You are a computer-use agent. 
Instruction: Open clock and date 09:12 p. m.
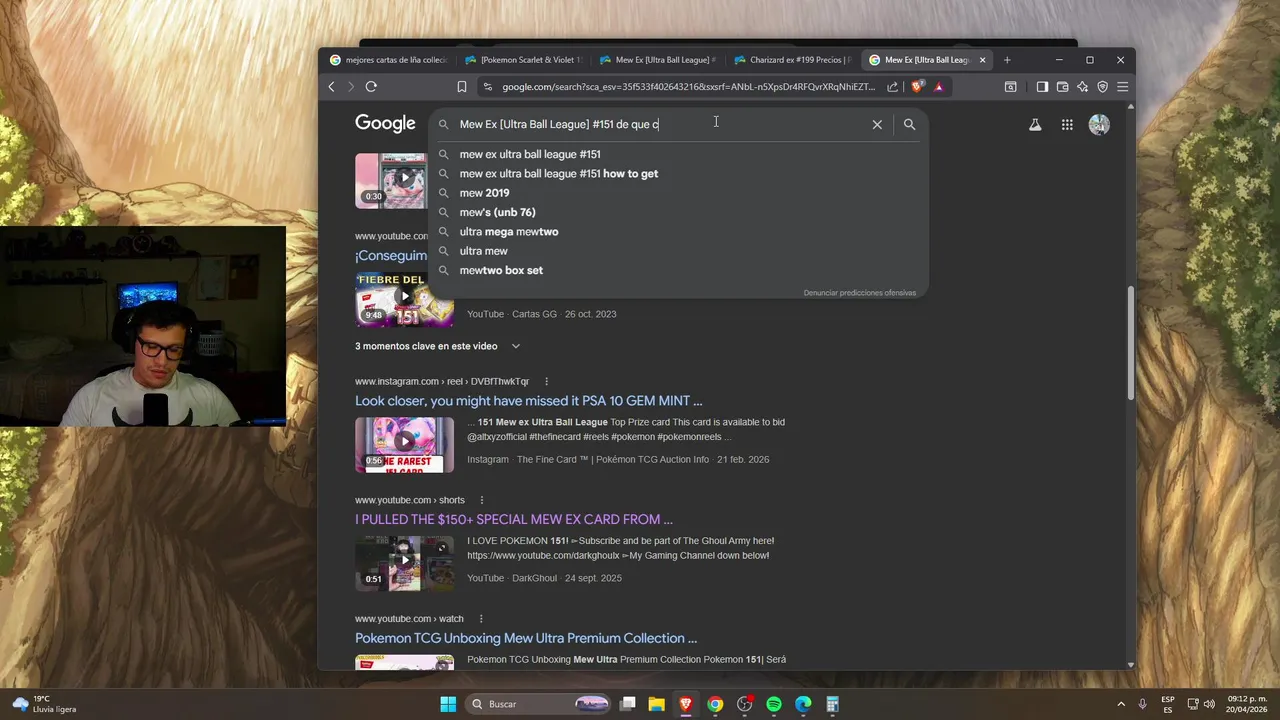[x=1247, y=704]
